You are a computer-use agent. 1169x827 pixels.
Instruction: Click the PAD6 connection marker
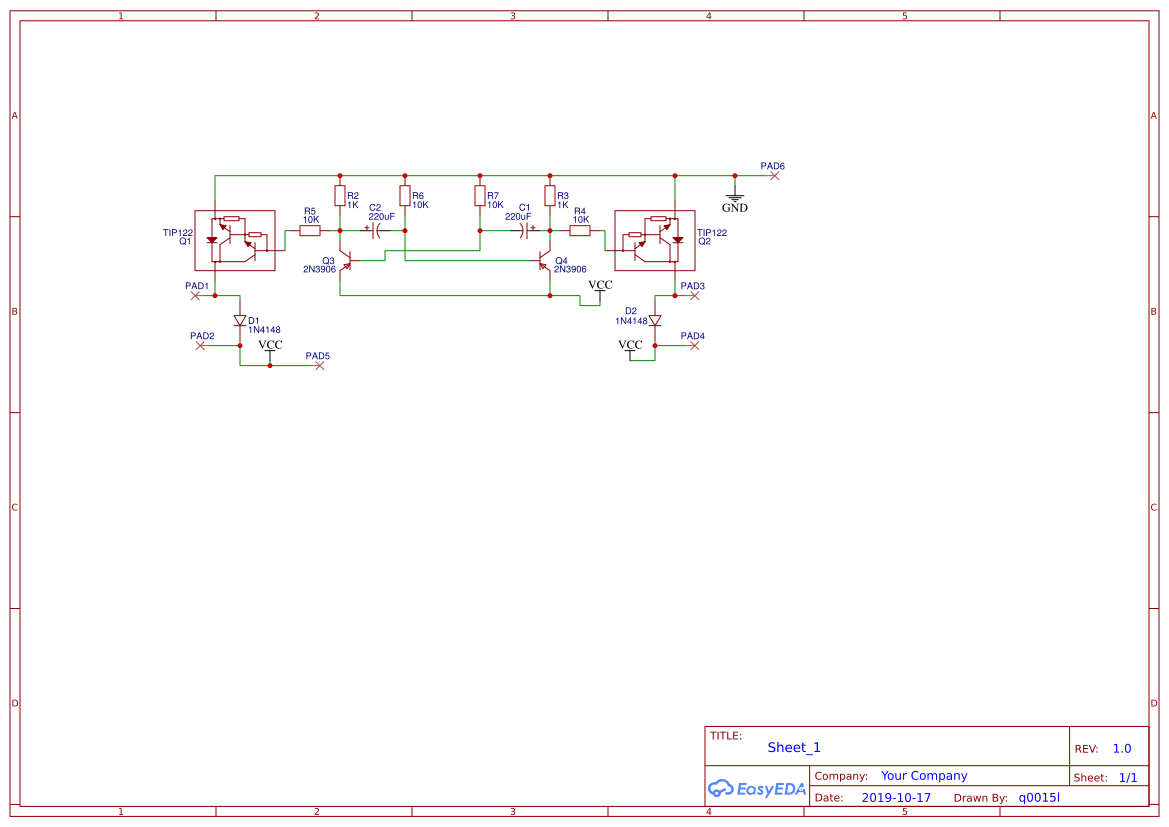point(775,175)
